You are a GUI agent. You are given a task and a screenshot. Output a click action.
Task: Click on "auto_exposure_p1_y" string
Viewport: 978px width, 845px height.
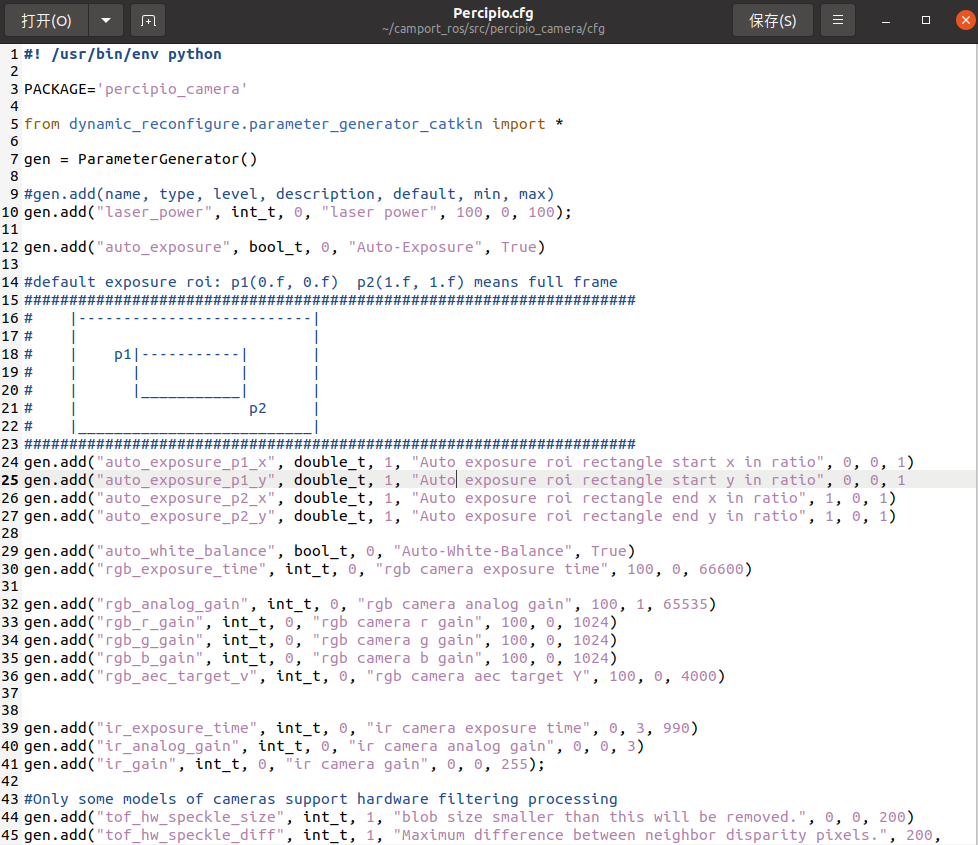pos(186,480)
